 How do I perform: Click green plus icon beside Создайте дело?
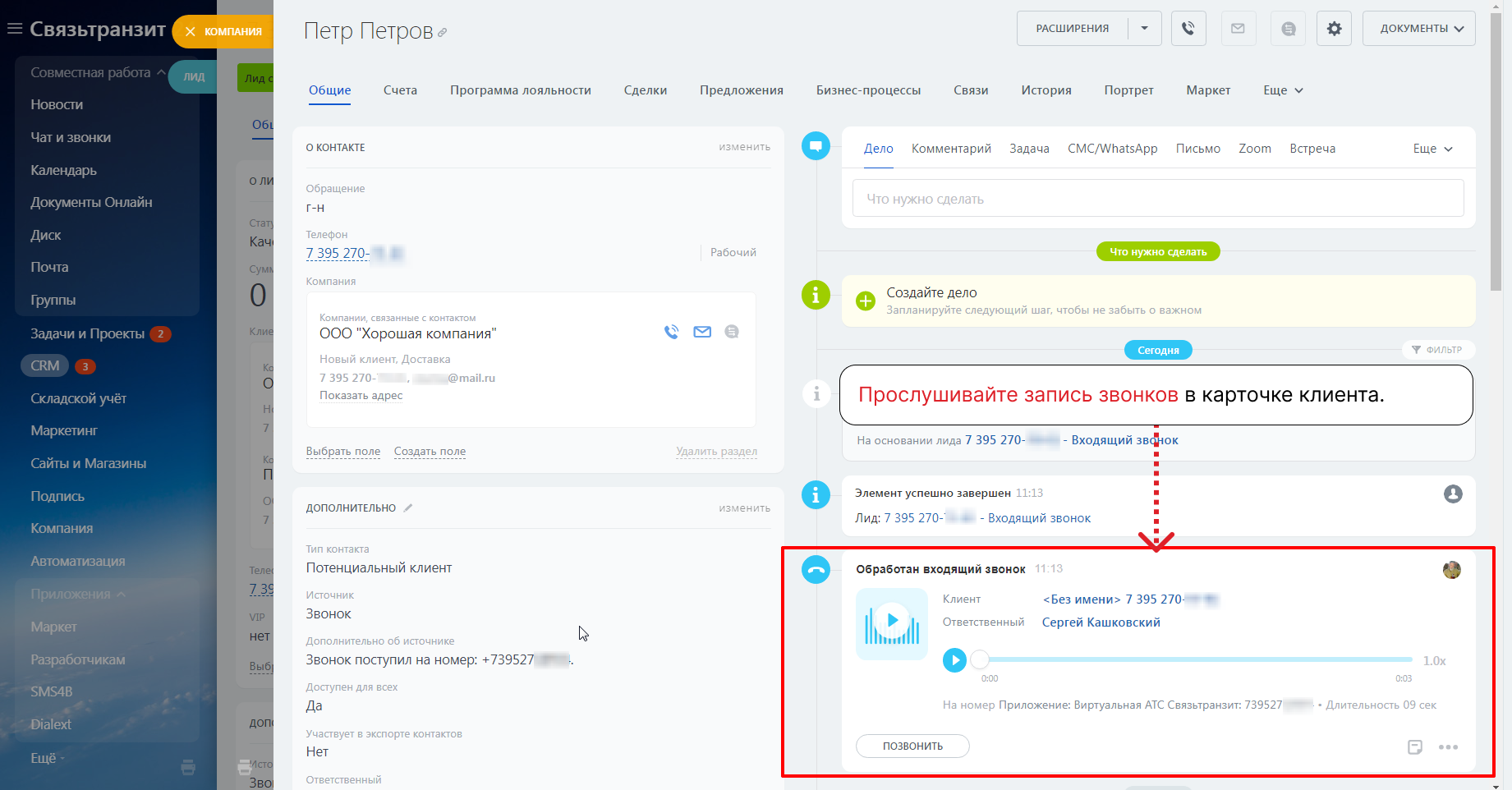866,301
